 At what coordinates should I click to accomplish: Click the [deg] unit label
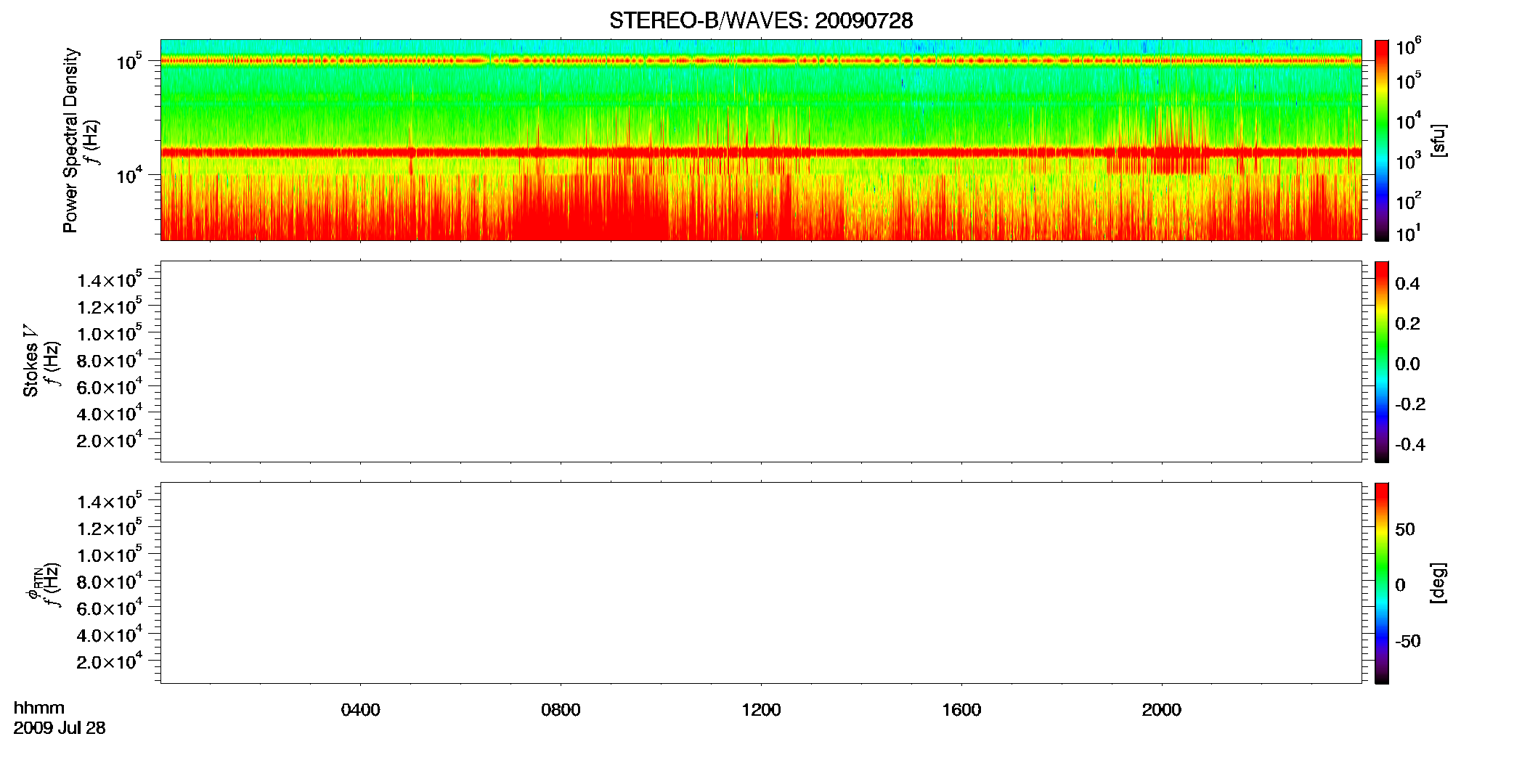click(1439, 583)
